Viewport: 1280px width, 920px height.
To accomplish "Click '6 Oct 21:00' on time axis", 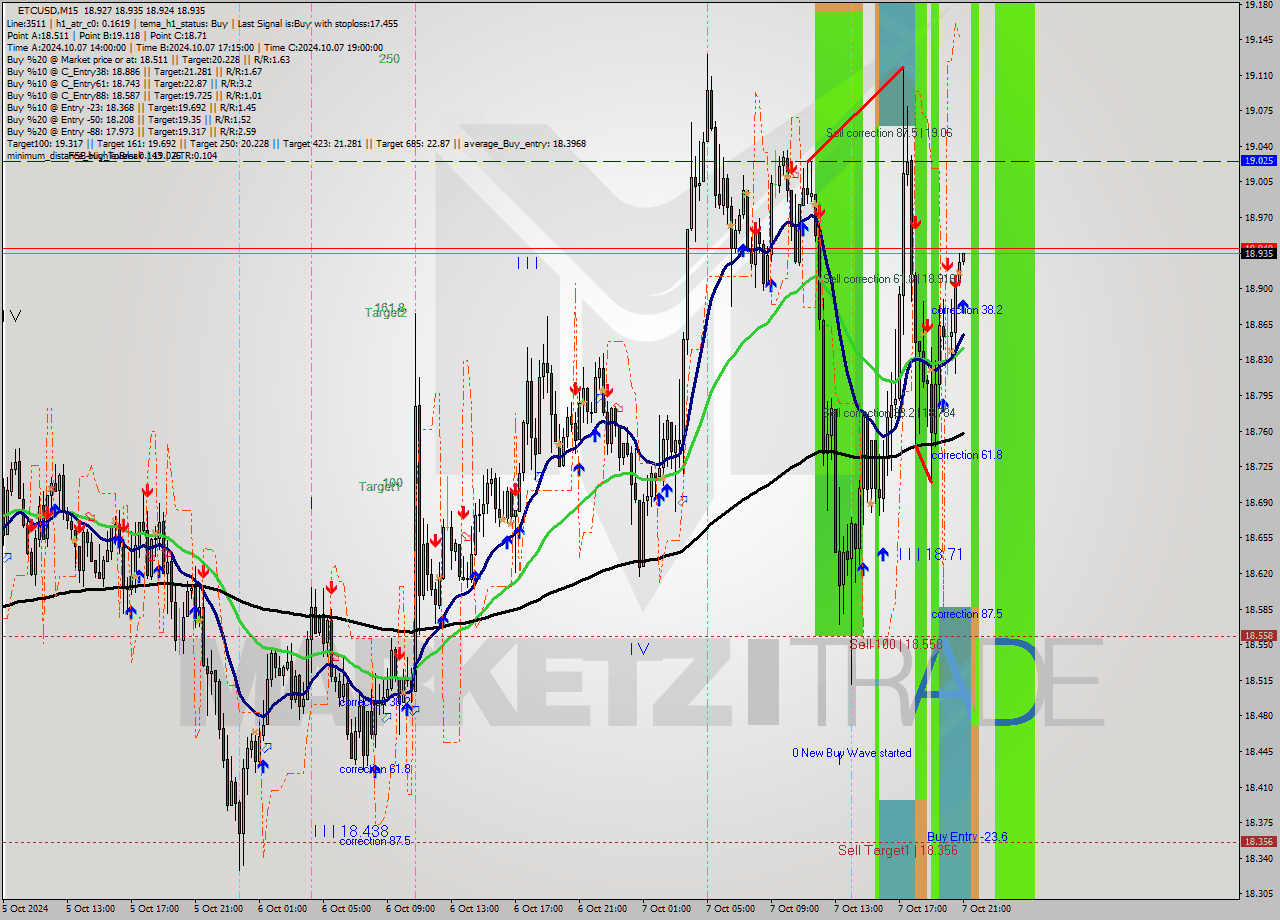I will pos(601,909).
